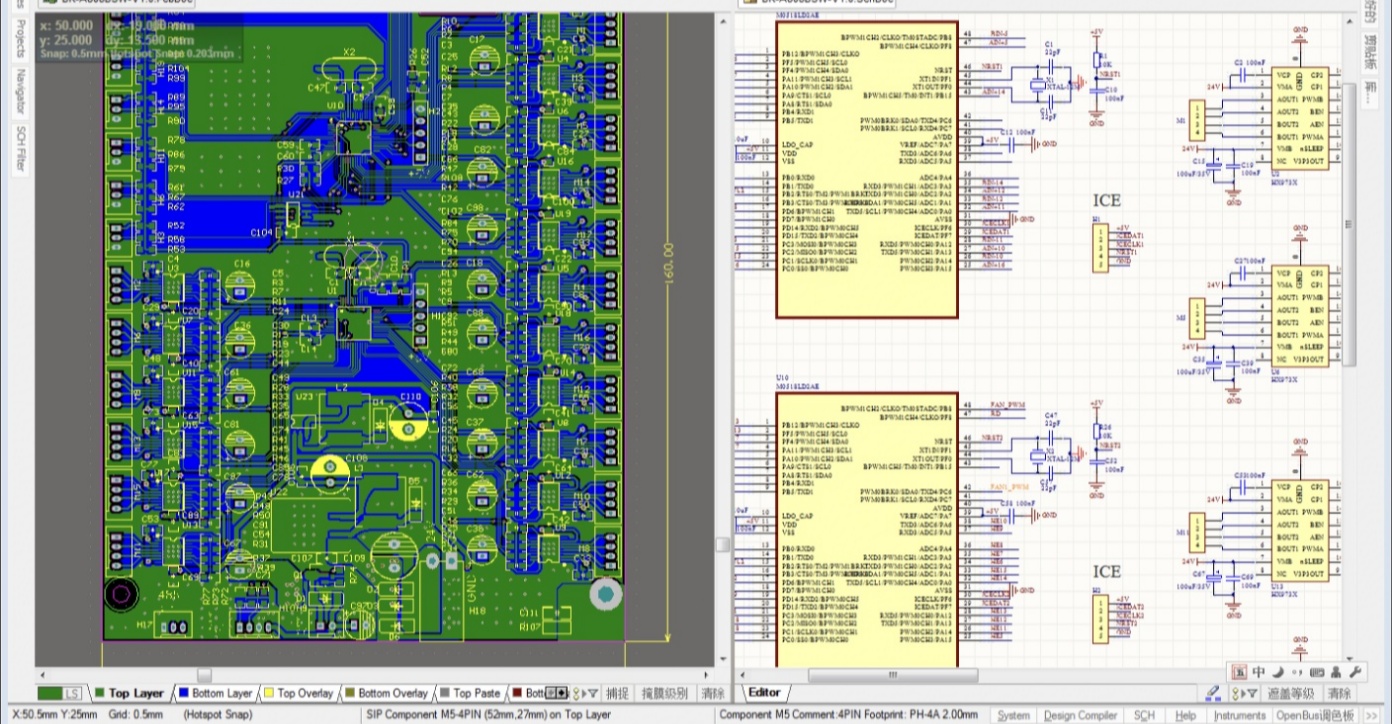Screen dimensions: 1392x724
Task: Open the SCH Filter side panel tab
Action: pos(20,149)
